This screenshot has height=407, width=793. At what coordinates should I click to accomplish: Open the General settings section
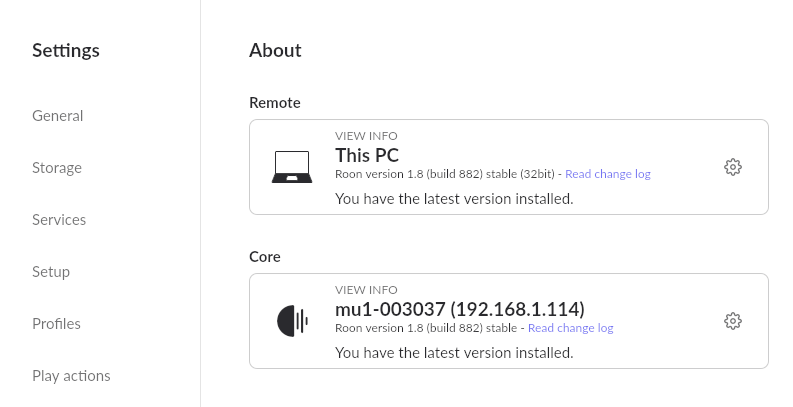point(58,116)
